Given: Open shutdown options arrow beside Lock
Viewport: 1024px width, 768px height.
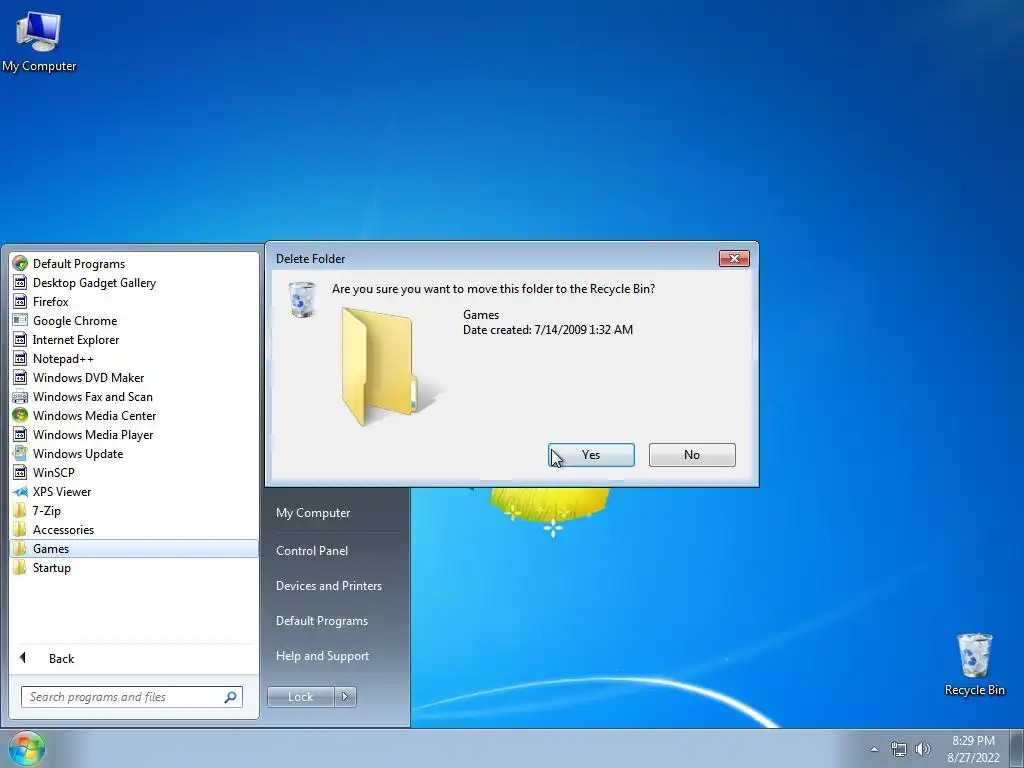Looking at the screenshot, I should [x=345, y=697].
